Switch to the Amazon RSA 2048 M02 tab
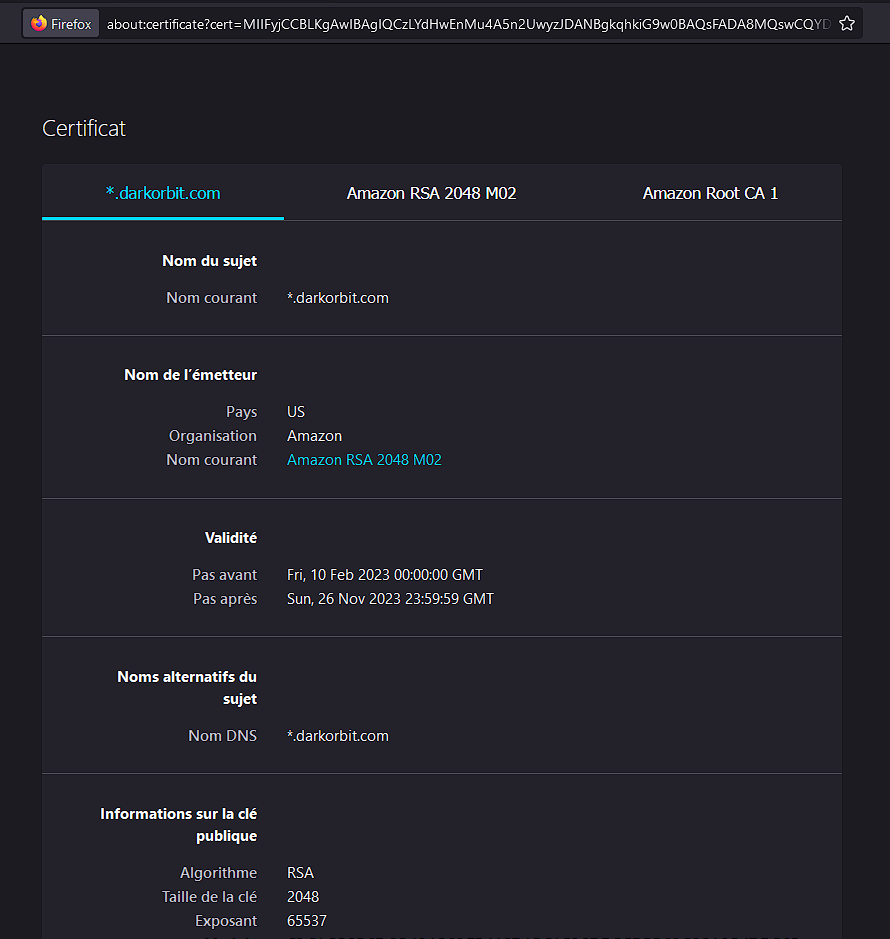890x939 pixels. [x=431, y=193]
